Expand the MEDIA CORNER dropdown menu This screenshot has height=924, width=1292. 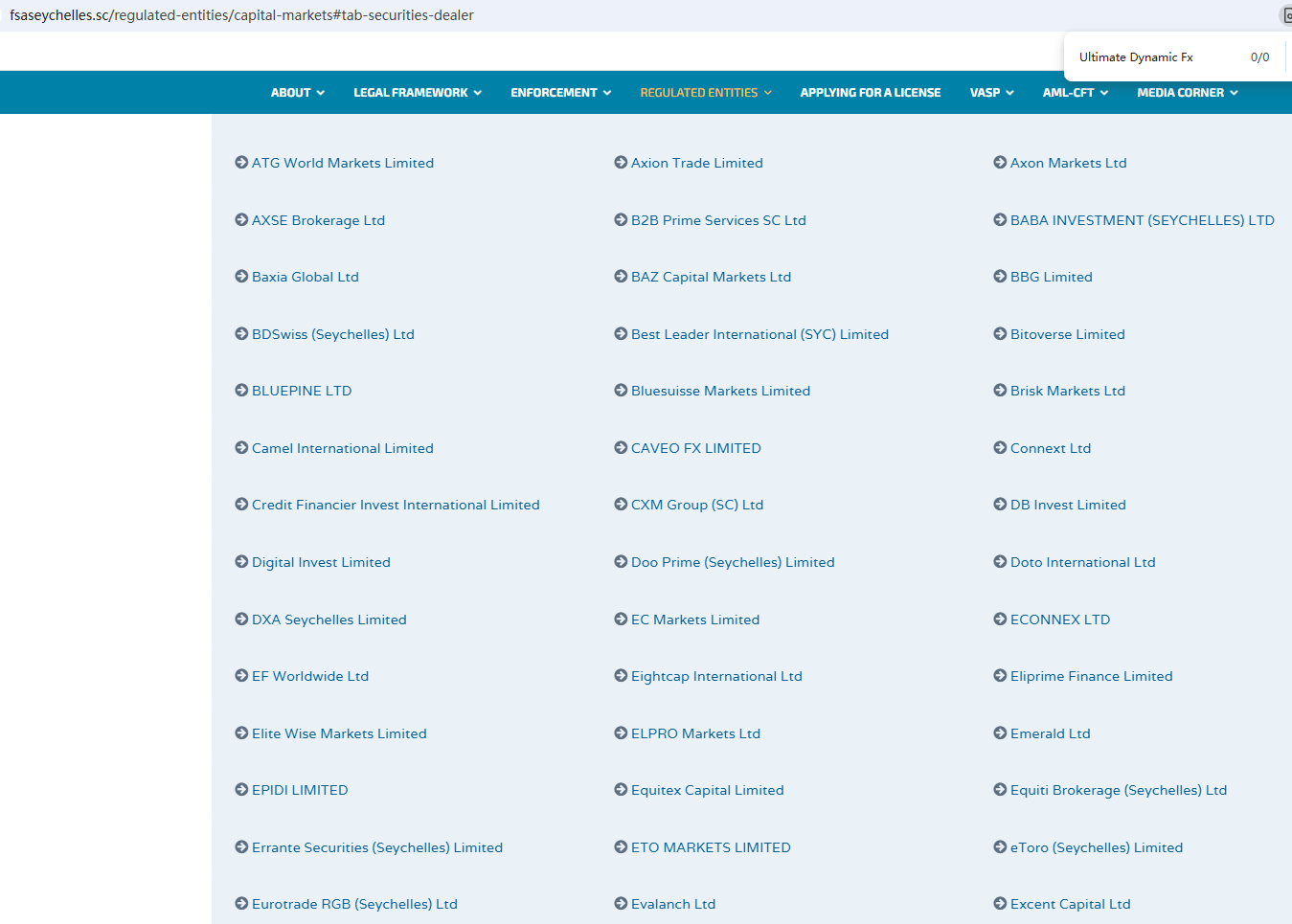[1188, 93]
